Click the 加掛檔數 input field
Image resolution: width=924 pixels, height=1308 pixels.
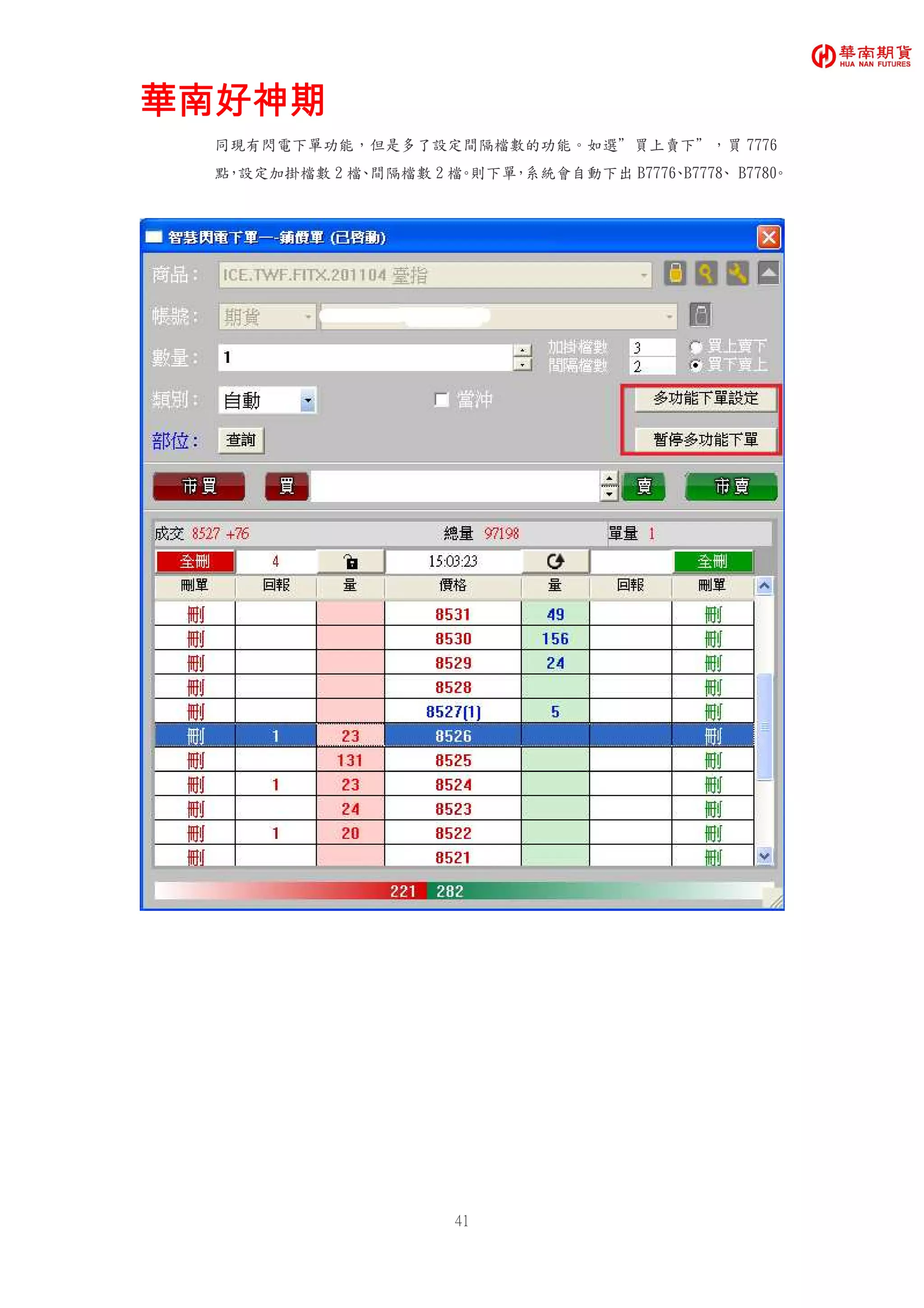(x=652, y=347)
